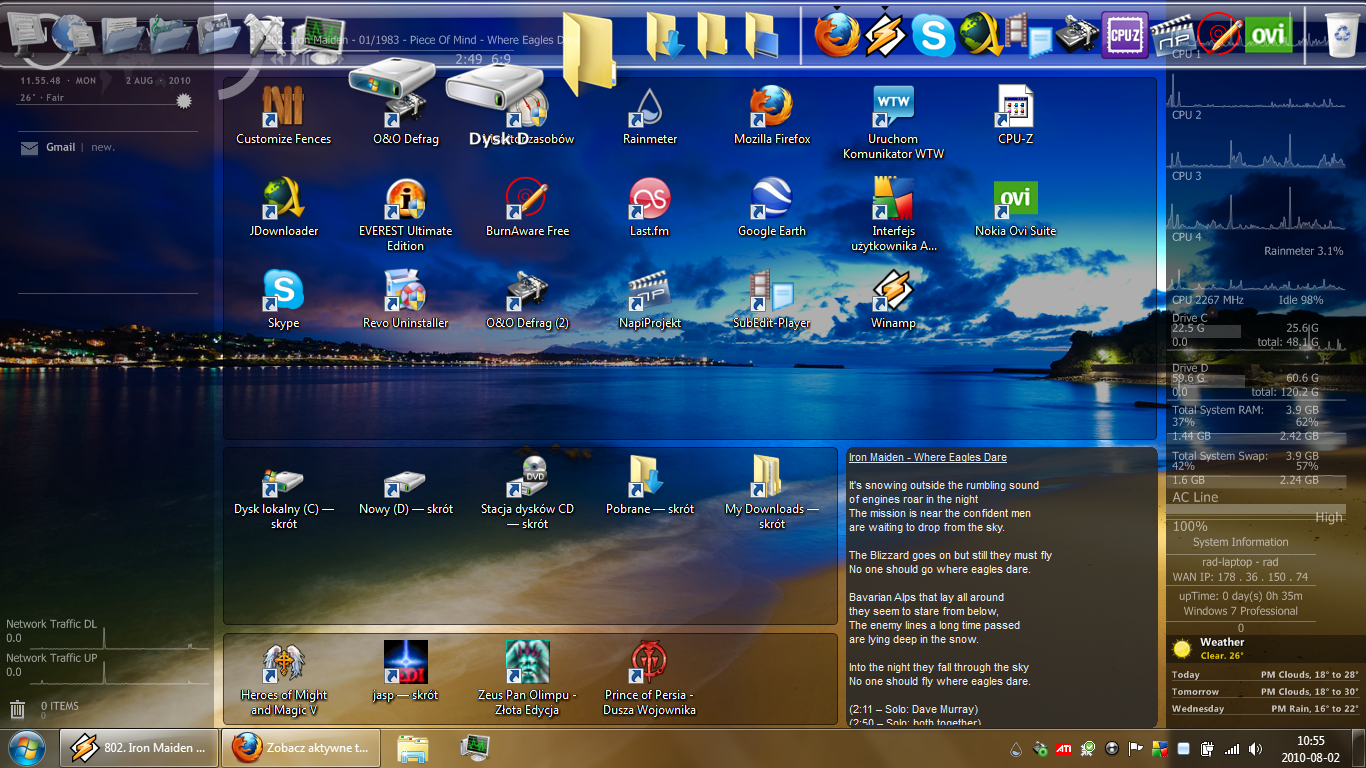The image size is (1366, 768).
Task: Open the SubEdit-Player desktop shortcut
Action: [x=772, y=300]
